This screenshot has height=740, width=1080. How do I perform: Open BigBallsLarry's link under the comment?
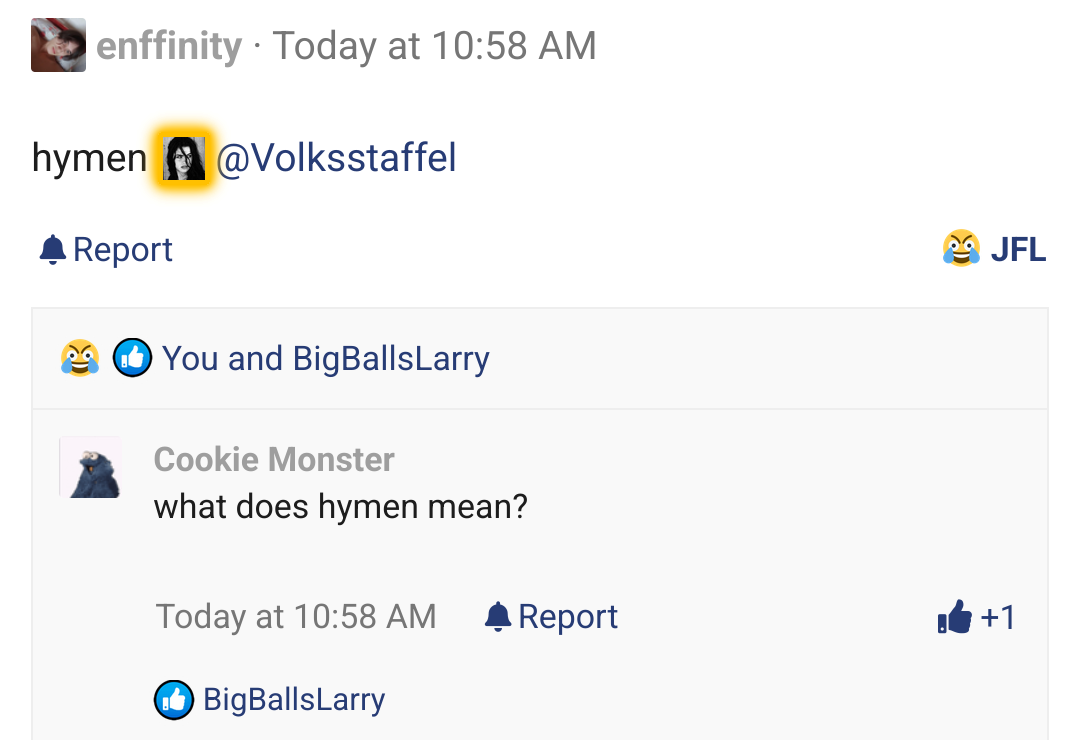click(294, 699)
